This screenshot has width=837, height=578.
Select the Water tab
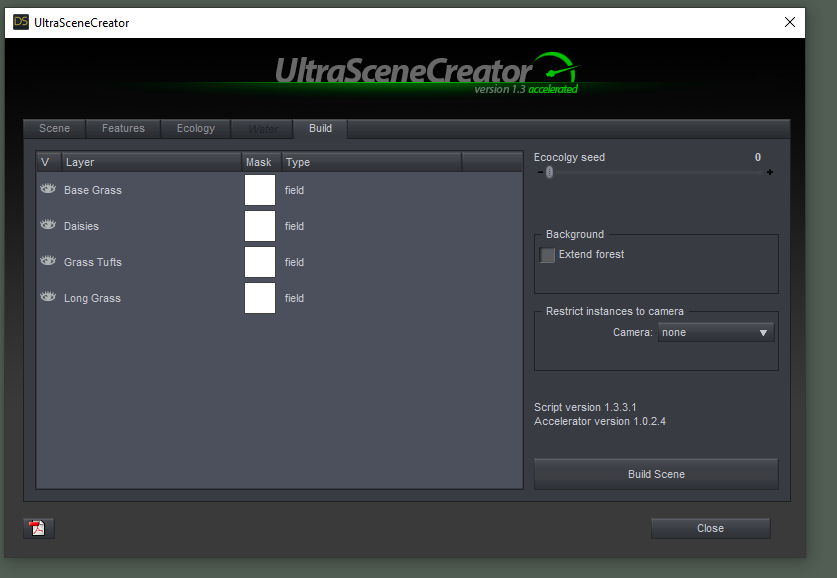tap(263, 129)
